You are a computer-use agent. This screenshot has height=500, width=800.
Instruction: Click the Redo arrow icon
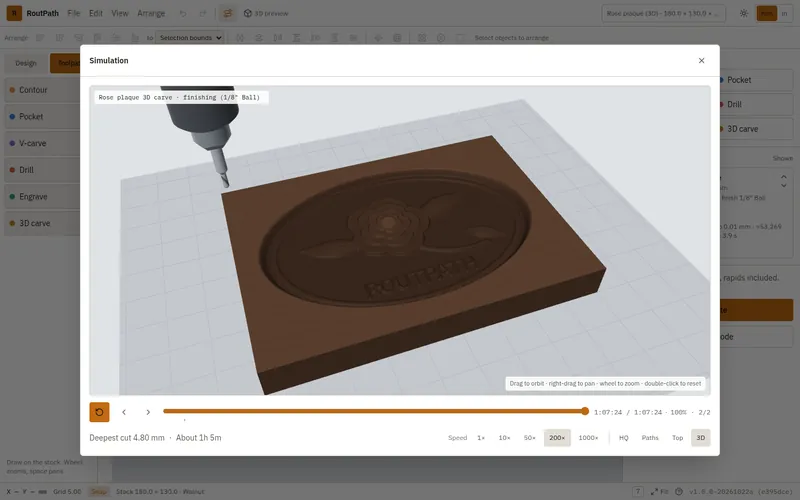click(203, 14)
